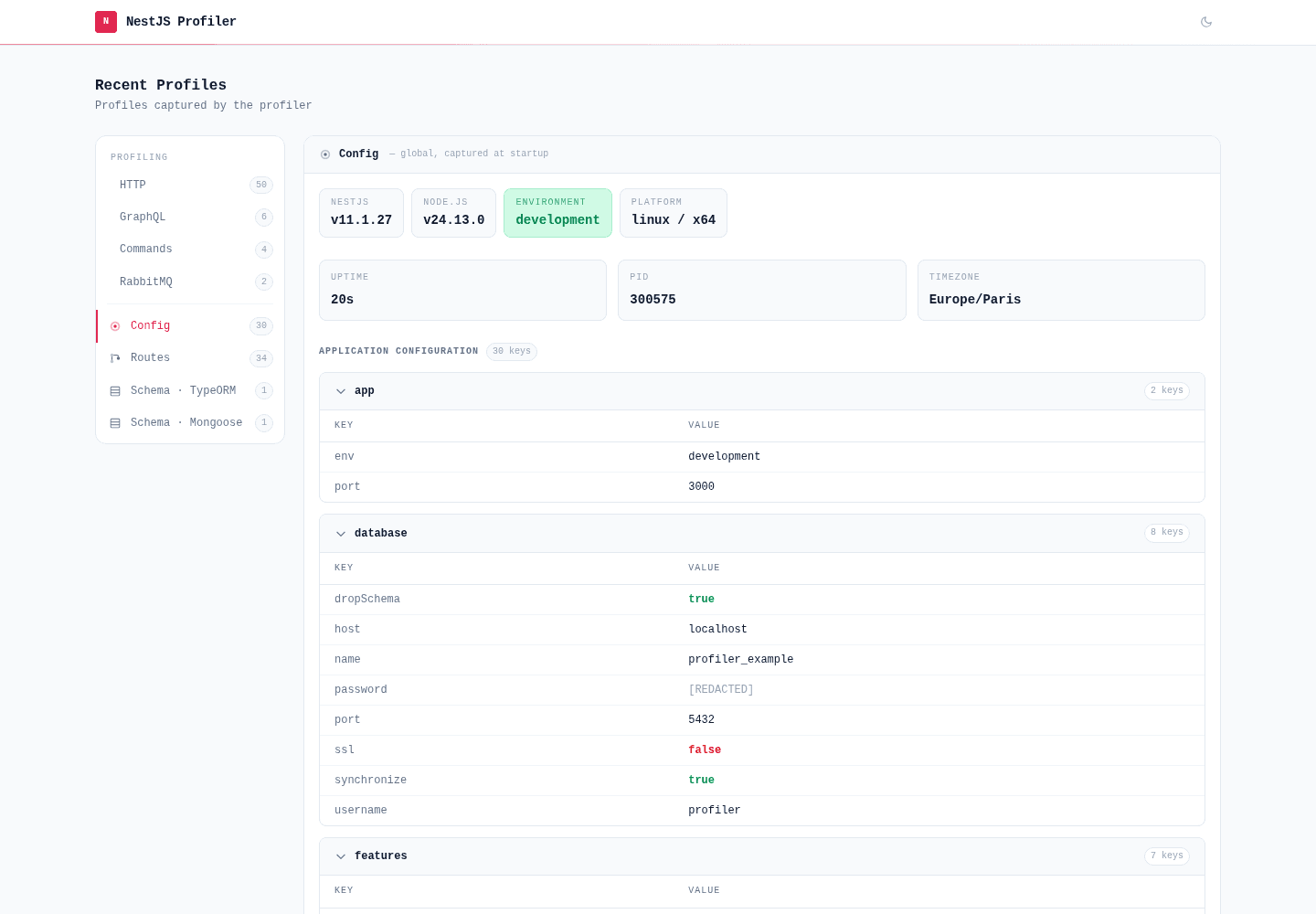The width and height of the screenshot is (1316, 914).
Task: Click the env value development
Action: point(724,457)
